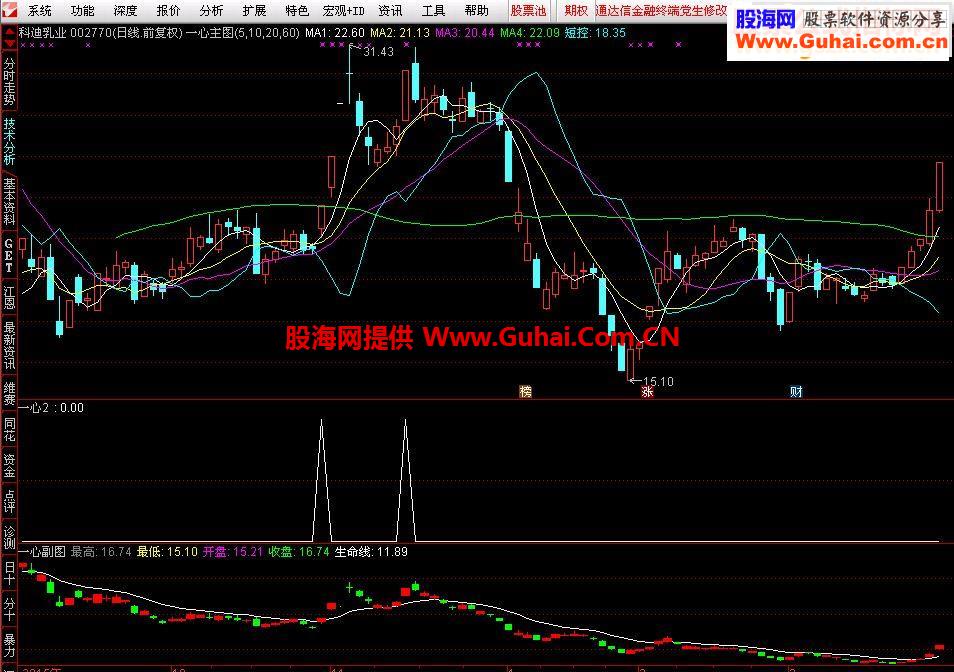
Task: Click the 最低: 15.10 value
Action: (167, 552)
